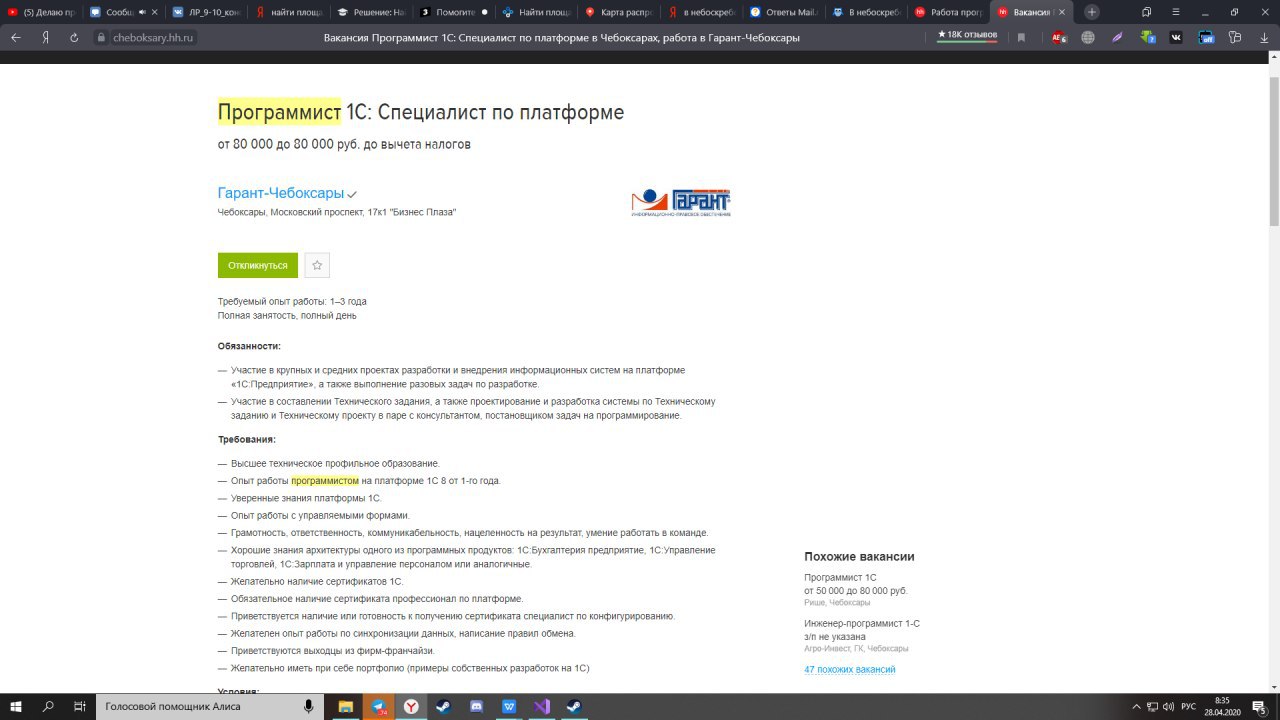Click the Гарант company logo
This screenshot has height=720, width=1280.
pyautogui.click(x=681, y=202)
